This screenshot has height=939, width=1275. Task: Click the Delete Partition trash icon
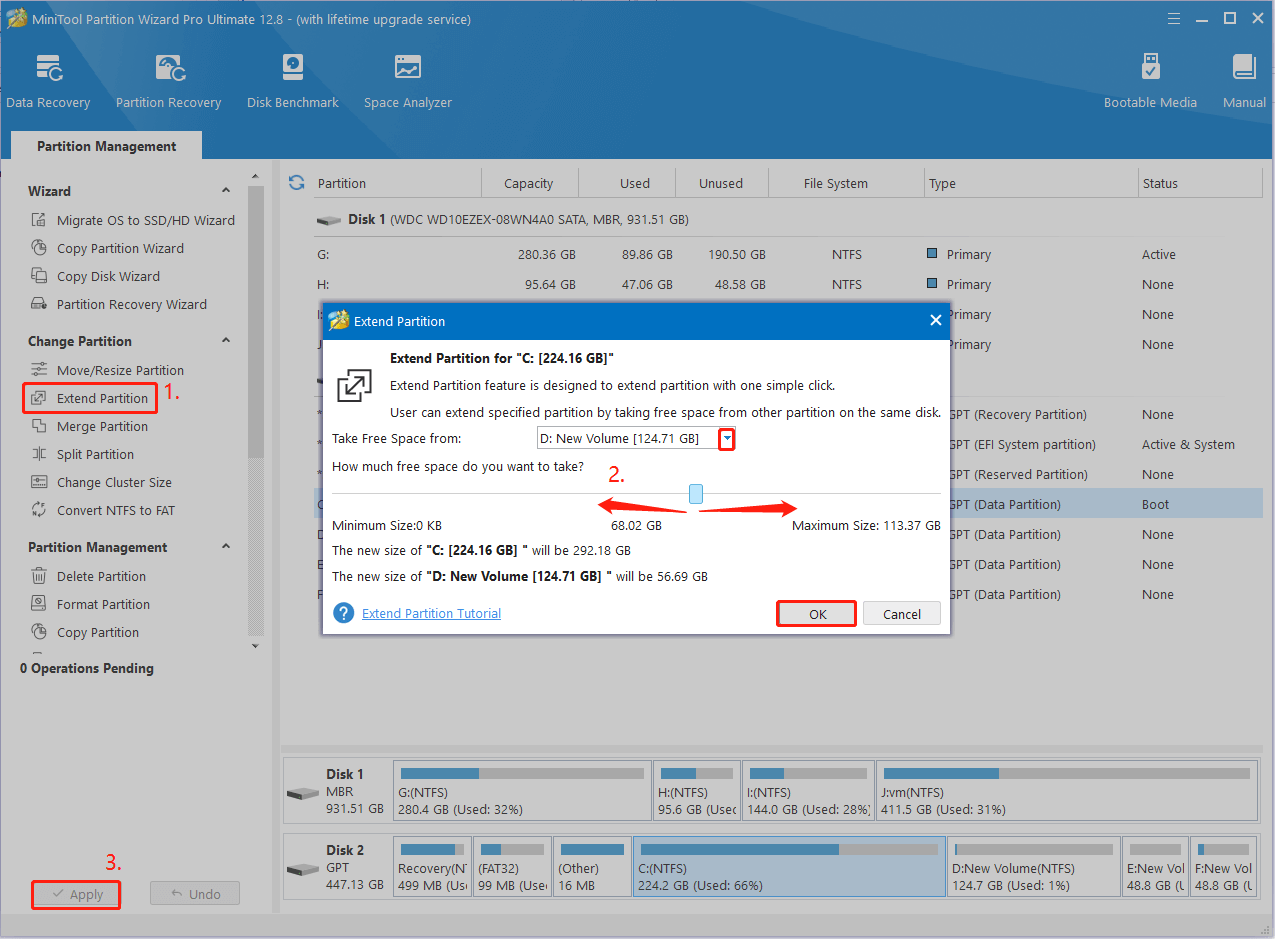click(x=39, y=576)
